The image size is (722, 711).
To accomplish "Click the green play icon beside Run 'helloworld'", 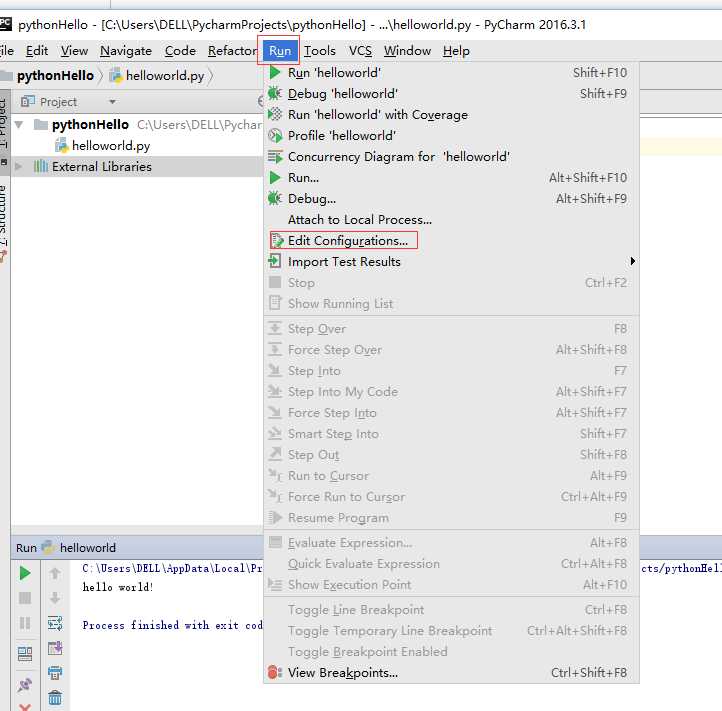I will (275, 72).
